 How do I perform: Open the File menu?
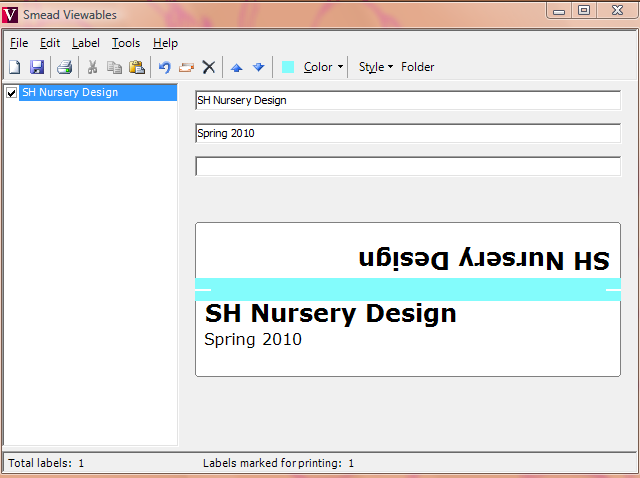coord(19,43)
